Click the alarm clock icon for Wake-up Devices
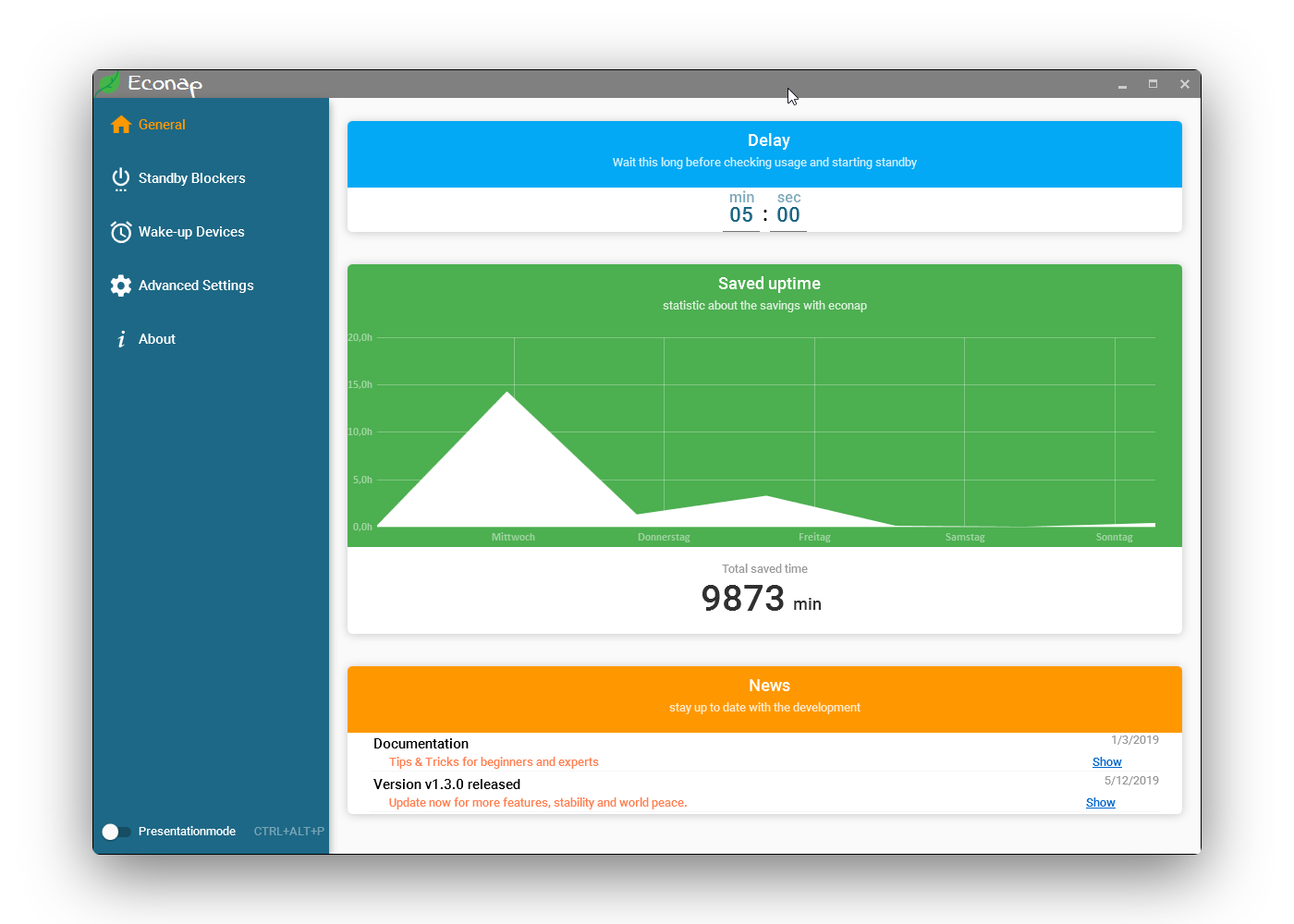Viewport: 1294px width, 924px height. 121,232
